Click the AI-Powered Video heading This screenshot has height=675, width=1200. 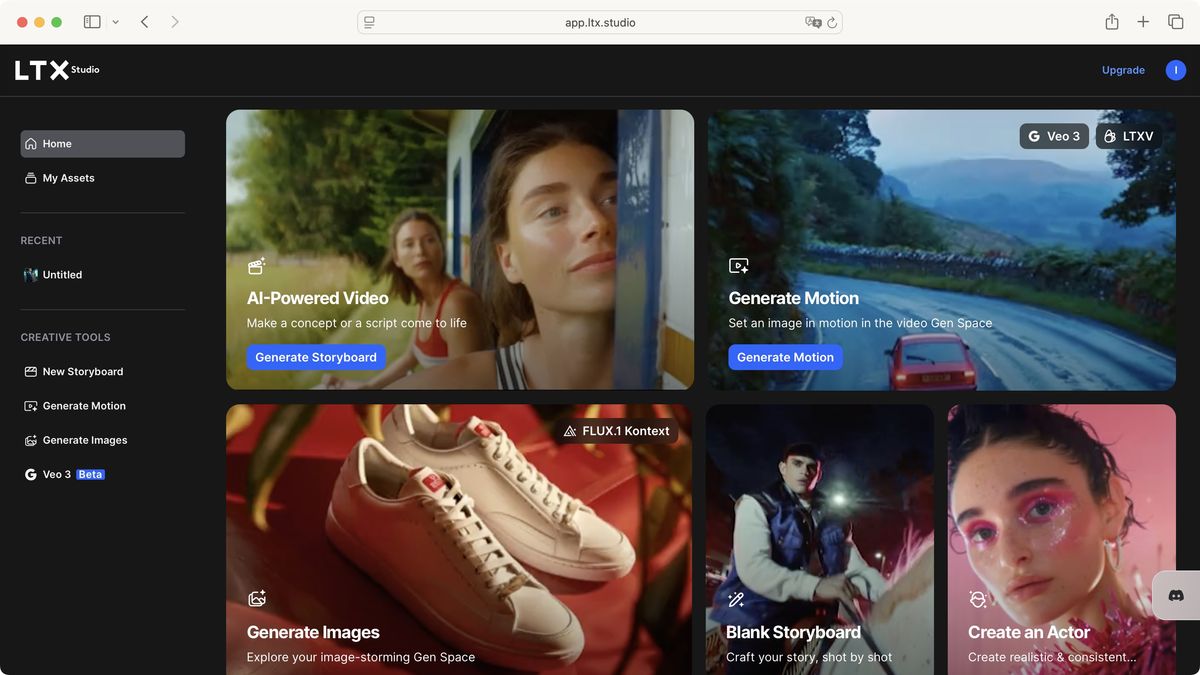coord(318,298)
